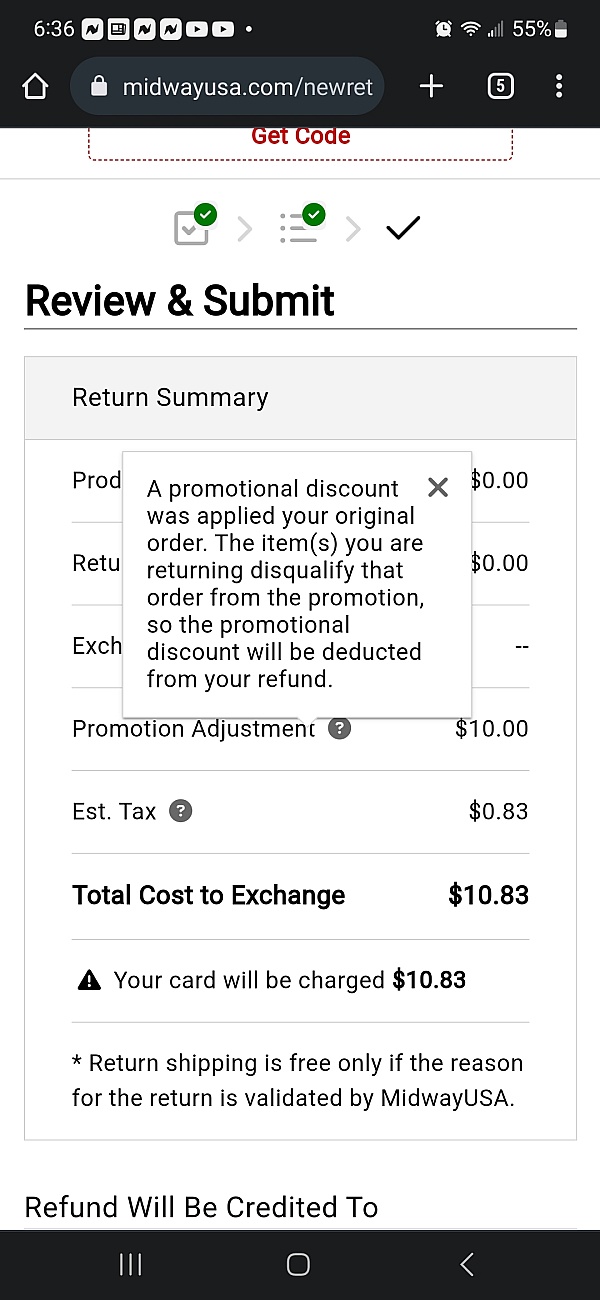
Task: Open a new tab with plus icon
Action: 431,87
